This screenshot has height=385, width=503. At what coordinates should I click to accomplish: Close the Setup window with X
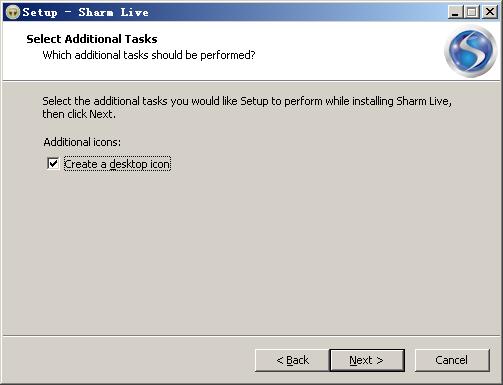tap(490, 12)
